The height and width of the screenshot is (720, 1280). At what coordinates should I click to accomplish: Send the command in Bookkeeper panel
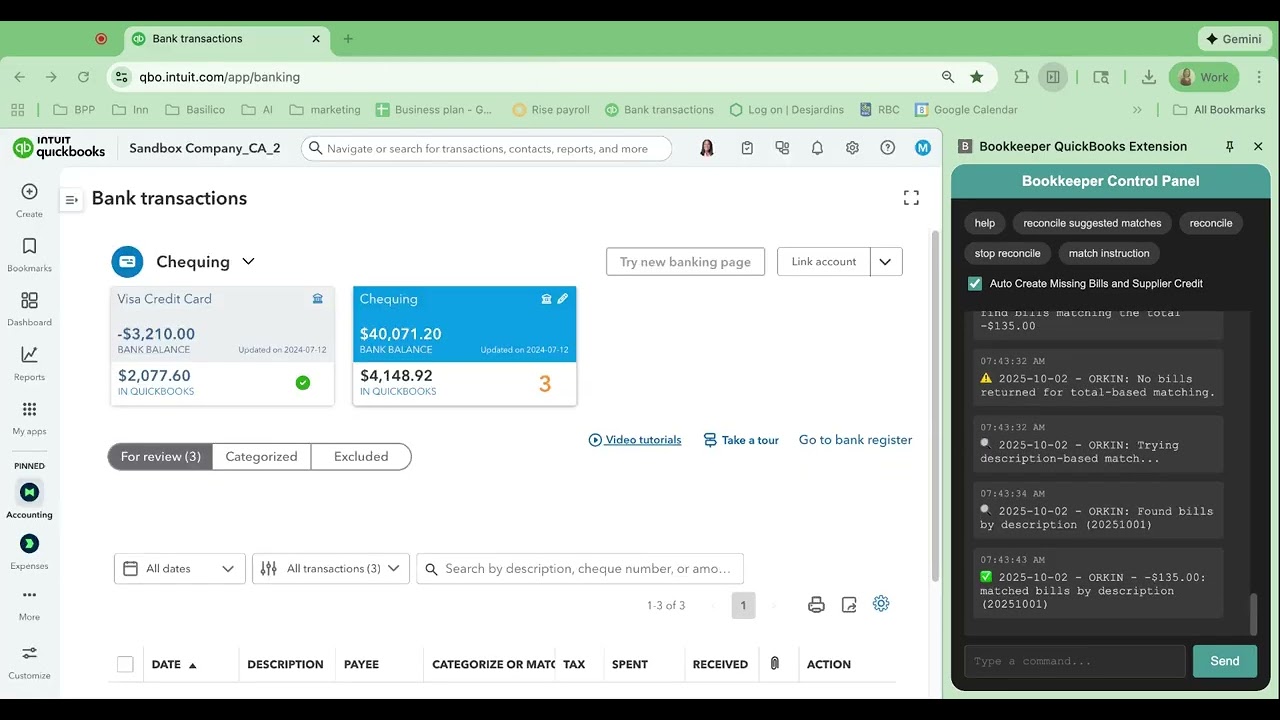(x=1225, y=661)
